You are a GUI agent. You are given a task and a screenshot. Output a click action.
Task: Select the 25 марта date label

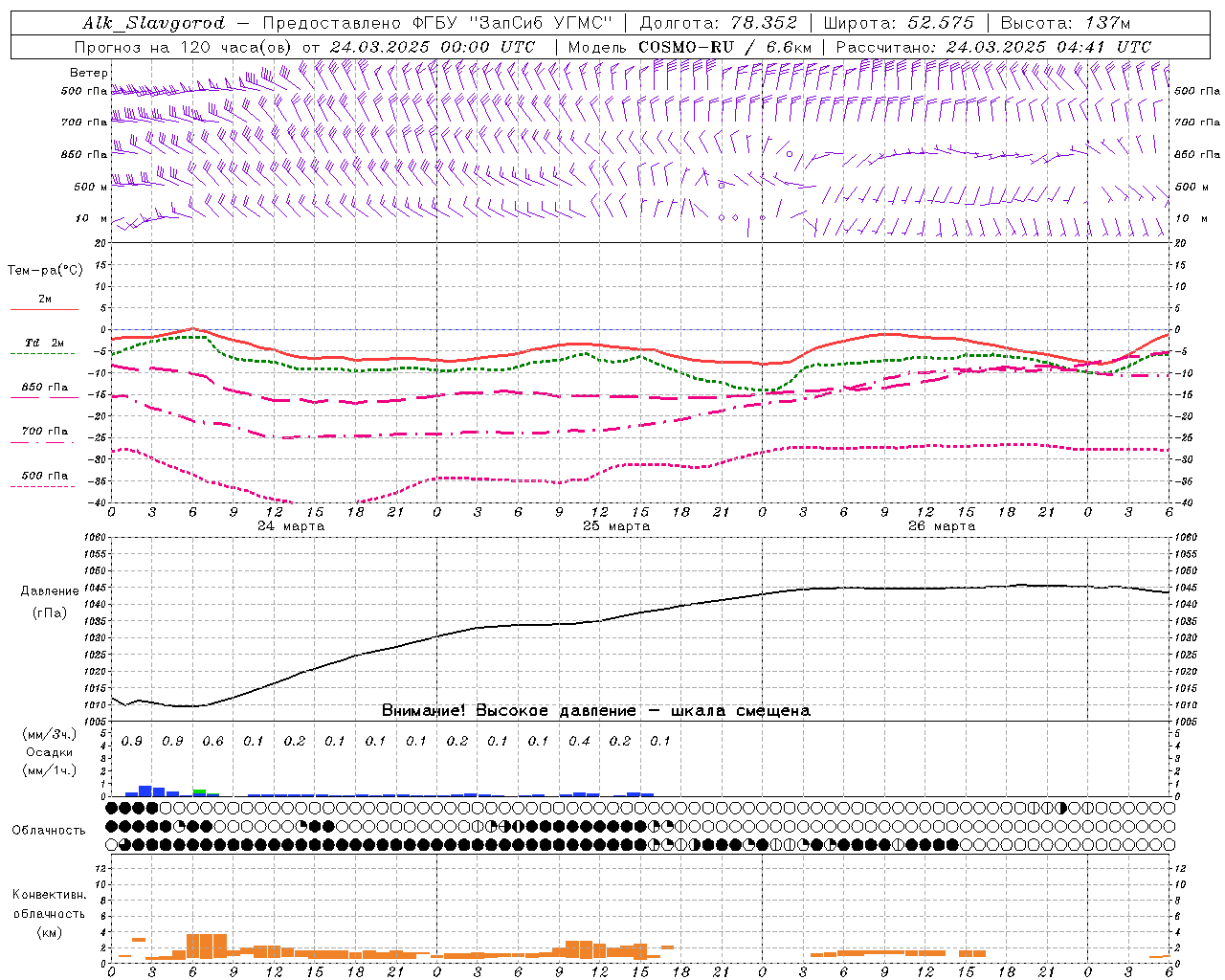[x=616, y=525]
